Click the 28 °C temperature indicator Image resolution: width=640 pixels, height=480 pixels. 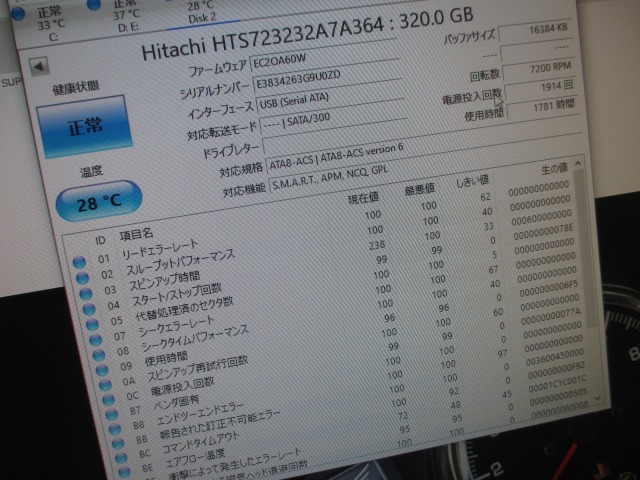99,201
